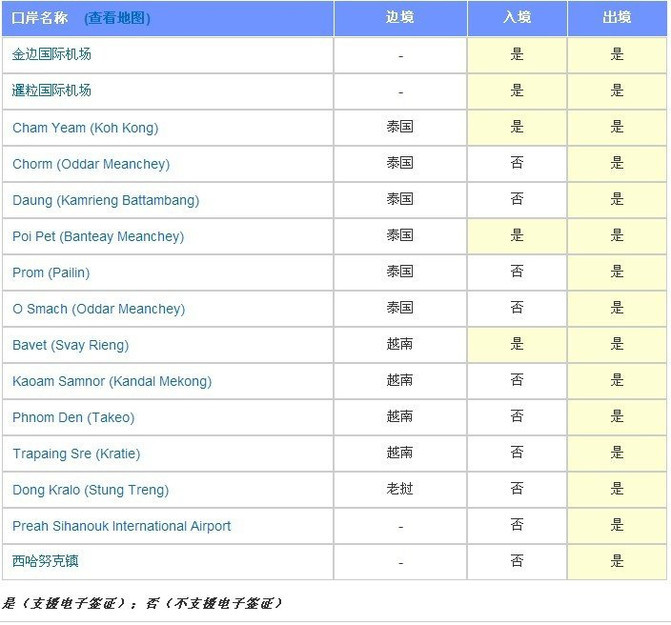Select Dong Kralo (Stung Treng) link
Viewport: 671px width, 625px height.
[x=90, y=490]
